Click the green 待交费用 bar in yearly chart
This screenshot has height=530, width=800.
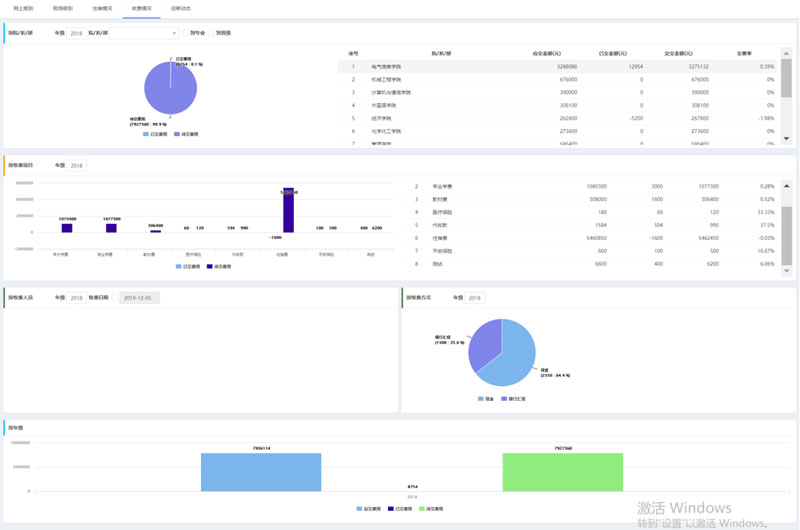(x=562, y=471)
